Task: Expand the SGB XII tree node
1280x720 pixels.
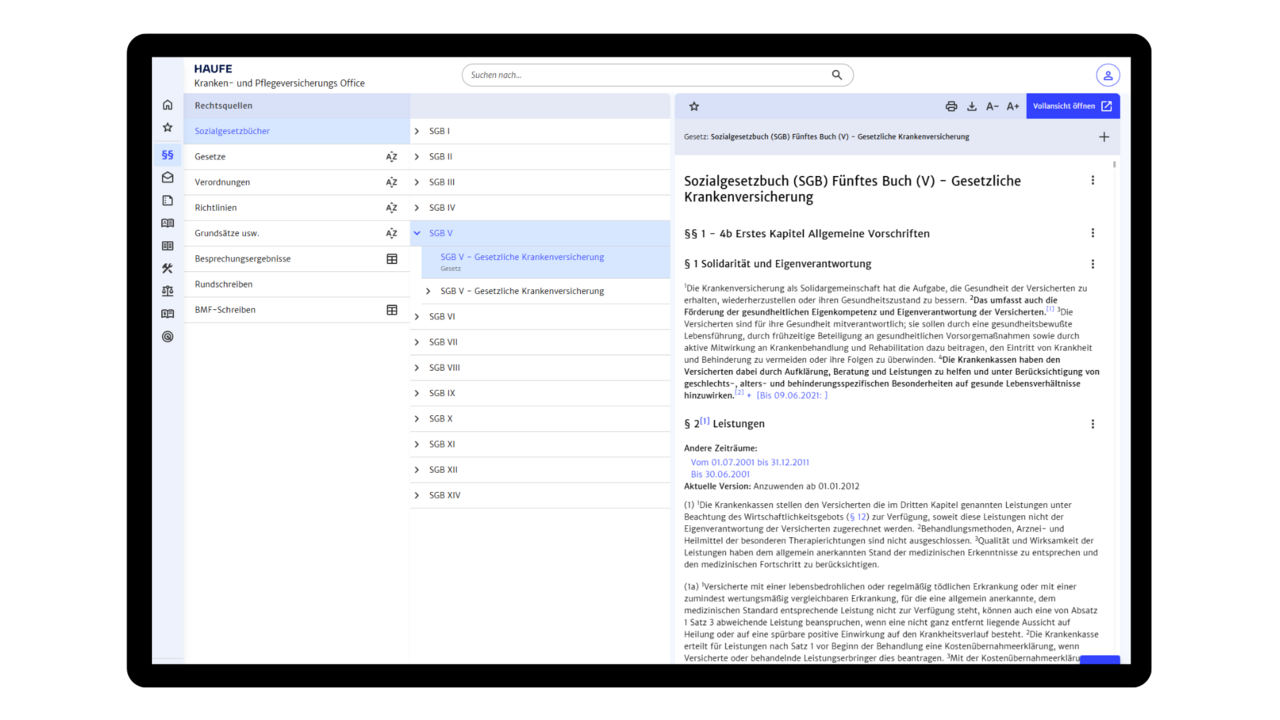Action: [417, 470]
